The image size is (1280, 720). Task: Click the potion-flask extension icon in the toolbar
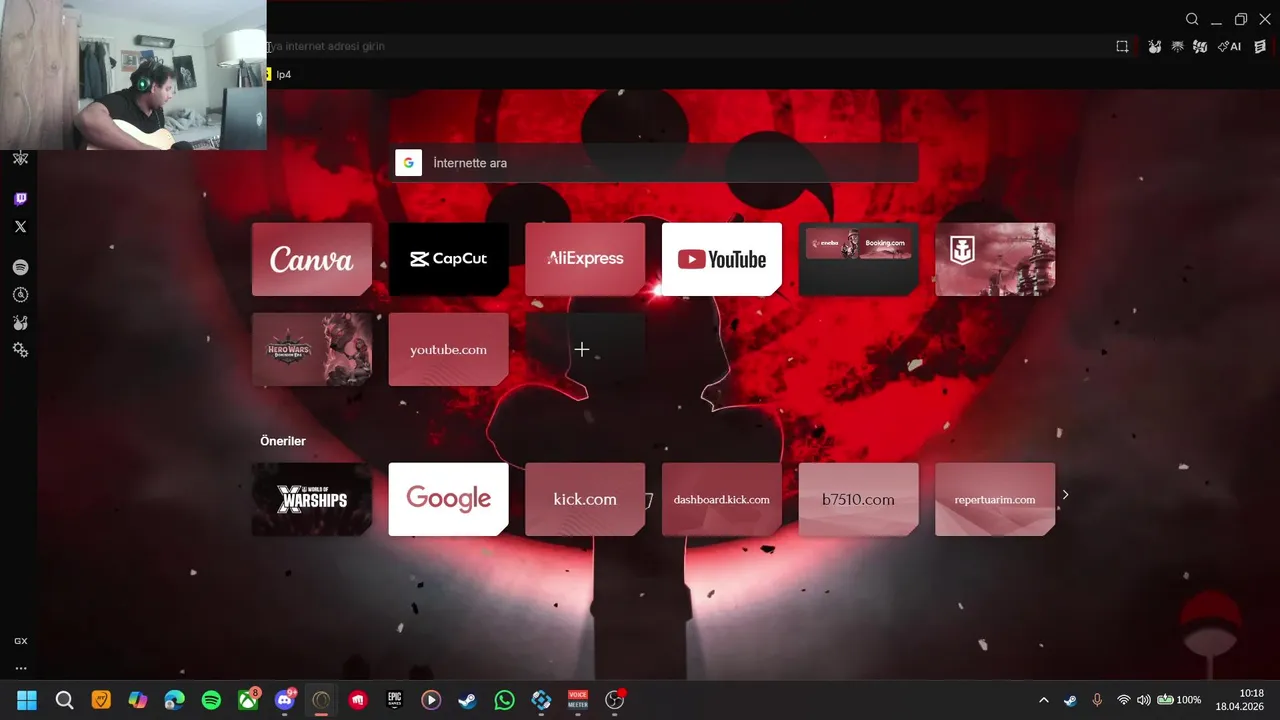point(1154,46)
